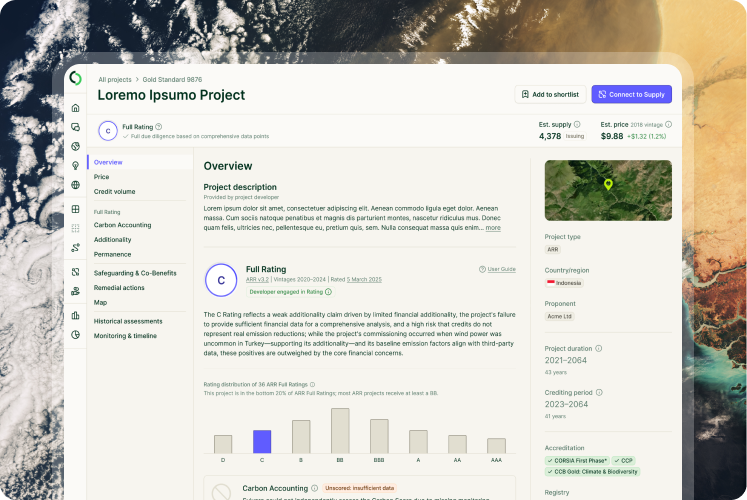Image resolution: width=747 pixels, height=500 pixels.
Task: Click info icon beside Est. supply
Action: tap(577, 124)
